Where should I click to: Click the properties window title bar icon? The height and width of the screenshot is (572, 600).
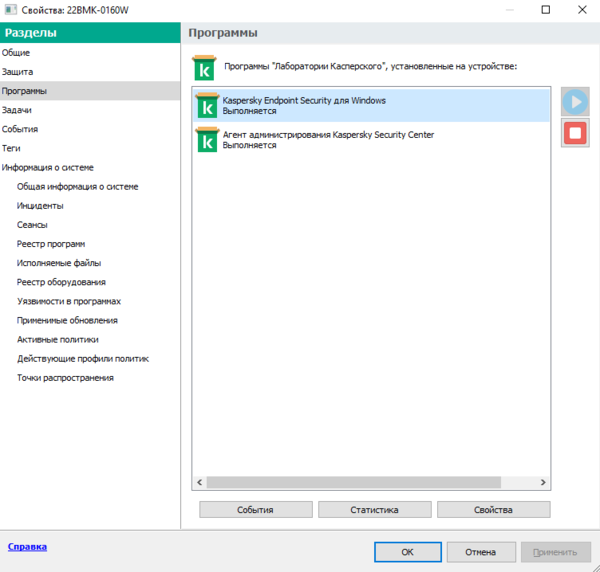[x=10, y=10]
